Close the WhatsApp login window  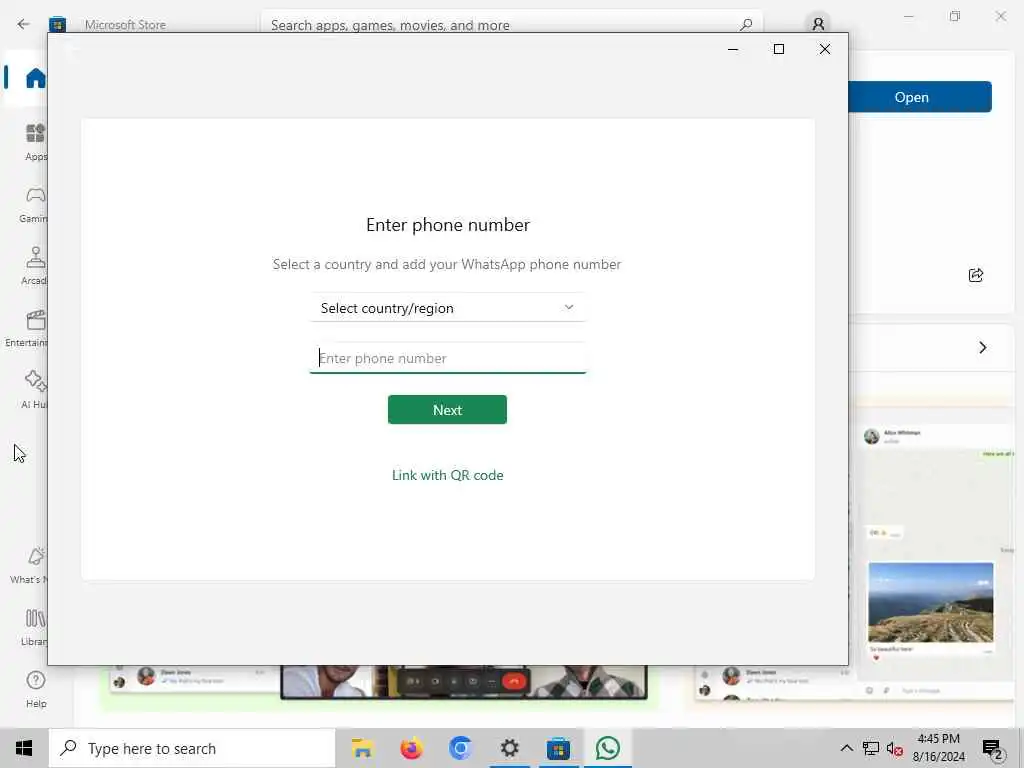point(825,49)
